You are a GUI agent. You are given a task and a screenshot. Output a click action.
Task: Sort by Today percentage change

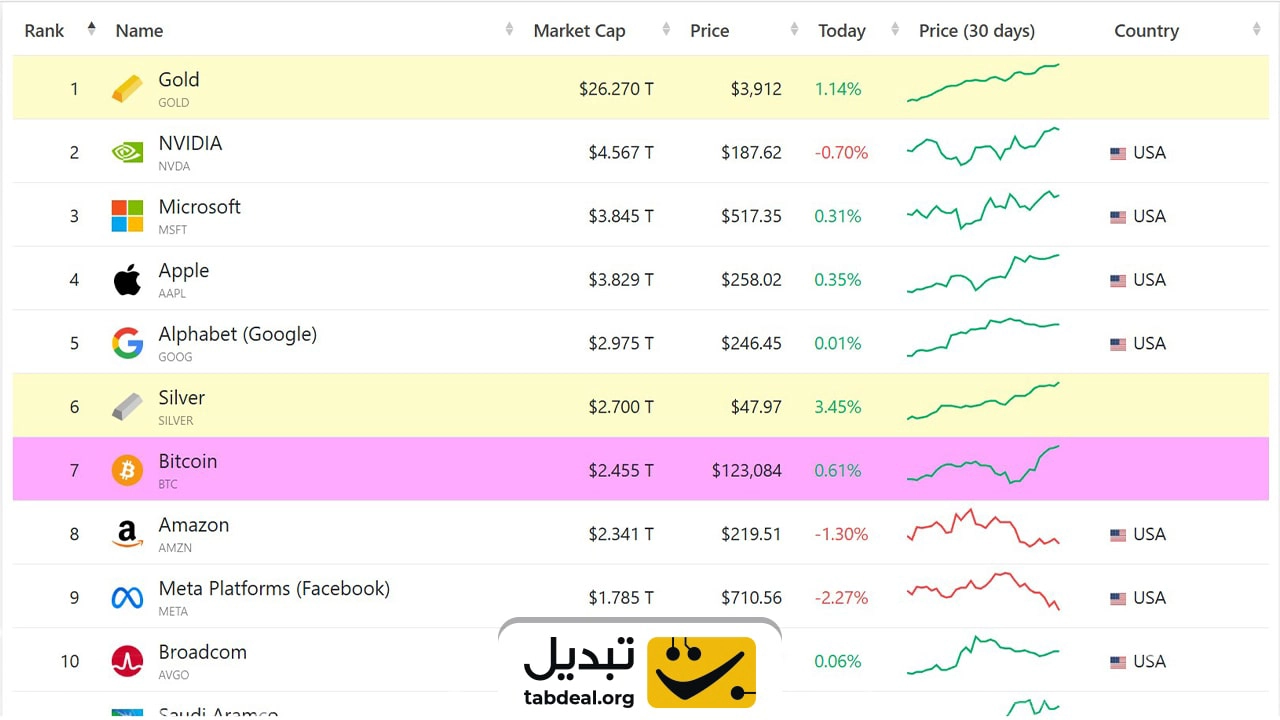[842, 31]
